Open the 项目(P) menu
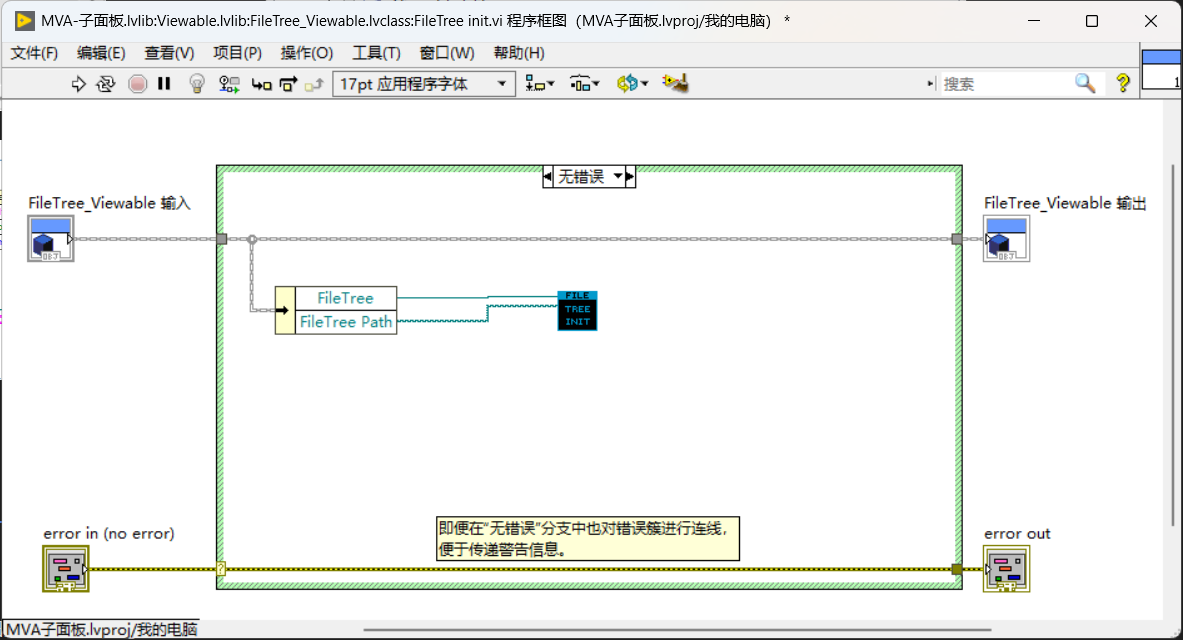This screenshot has height=640, width=1183. coord(237,53)
